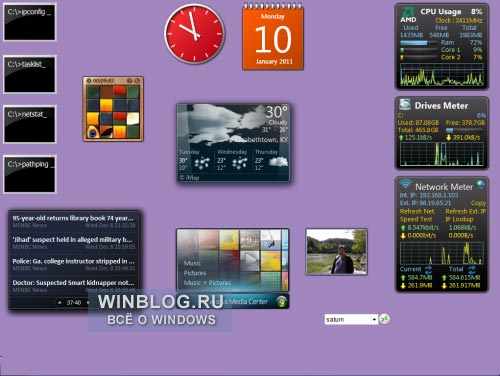
Task: Click the AMD logo in CPU Usage gadget
Action: [x=408, y=15]
